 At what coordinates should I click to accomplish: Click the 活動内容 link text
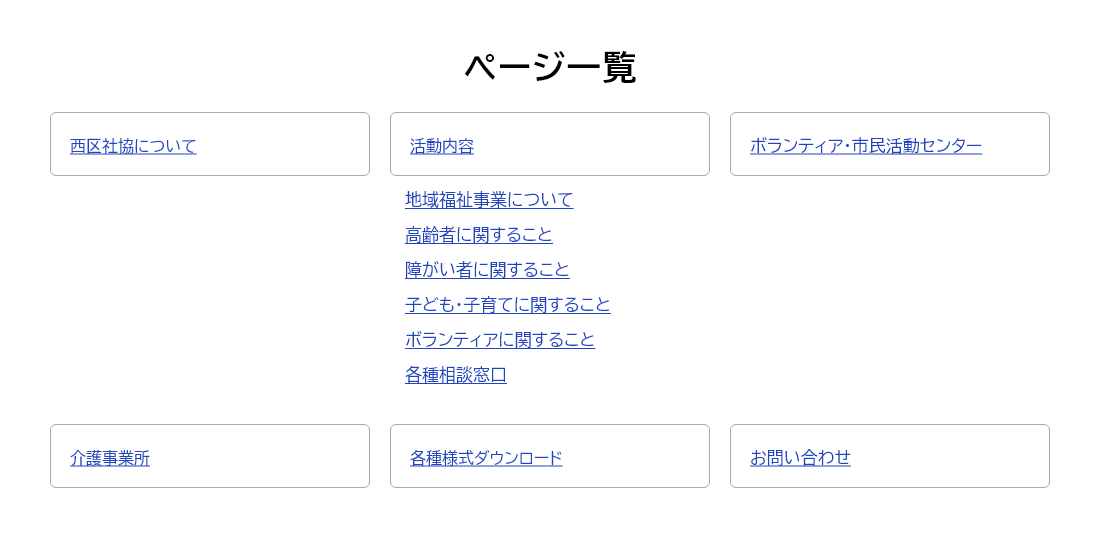pyautogui.click(x=442, y=146)
